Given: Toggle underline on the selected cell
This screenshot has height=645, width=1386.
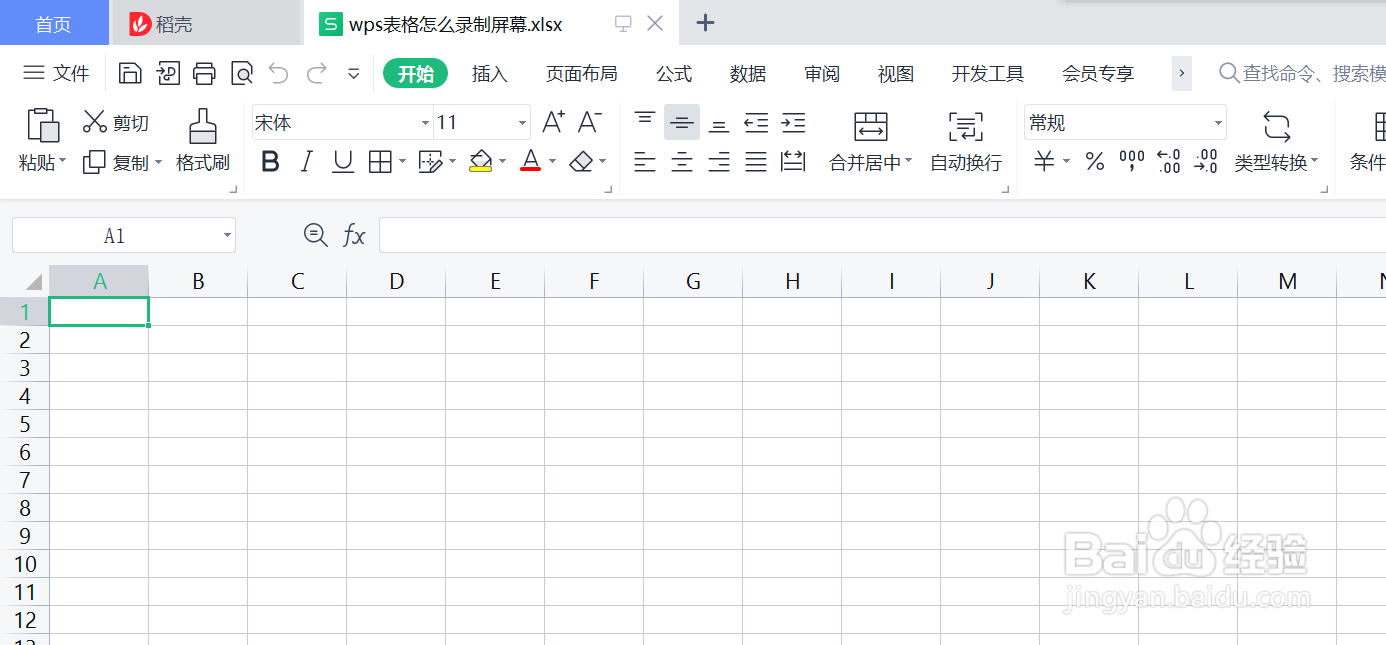Looking at the screenshot, I should click(x=342, y=161).
